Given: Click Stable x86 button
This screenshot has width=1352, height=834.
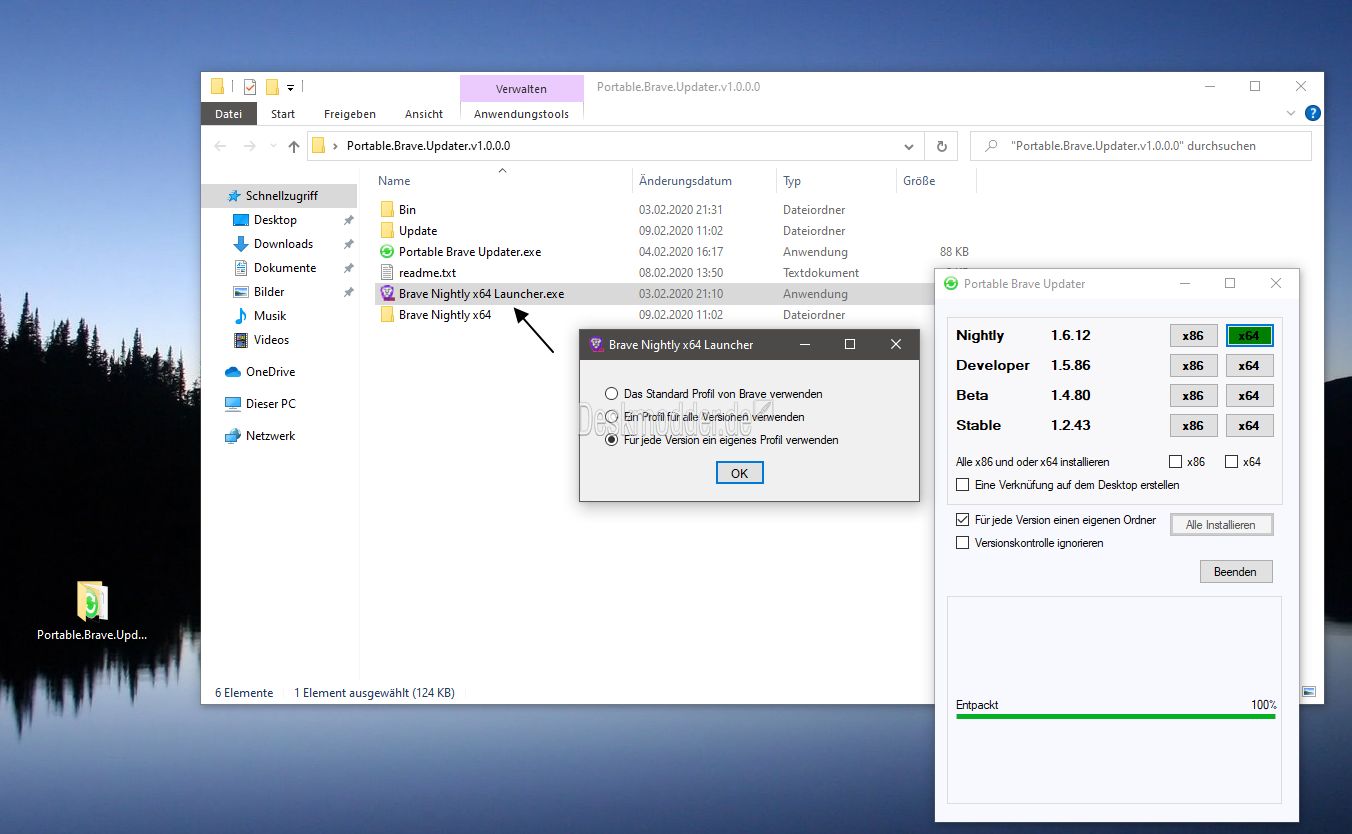Looking at the screenshot, I should [x=1193, y=426].
